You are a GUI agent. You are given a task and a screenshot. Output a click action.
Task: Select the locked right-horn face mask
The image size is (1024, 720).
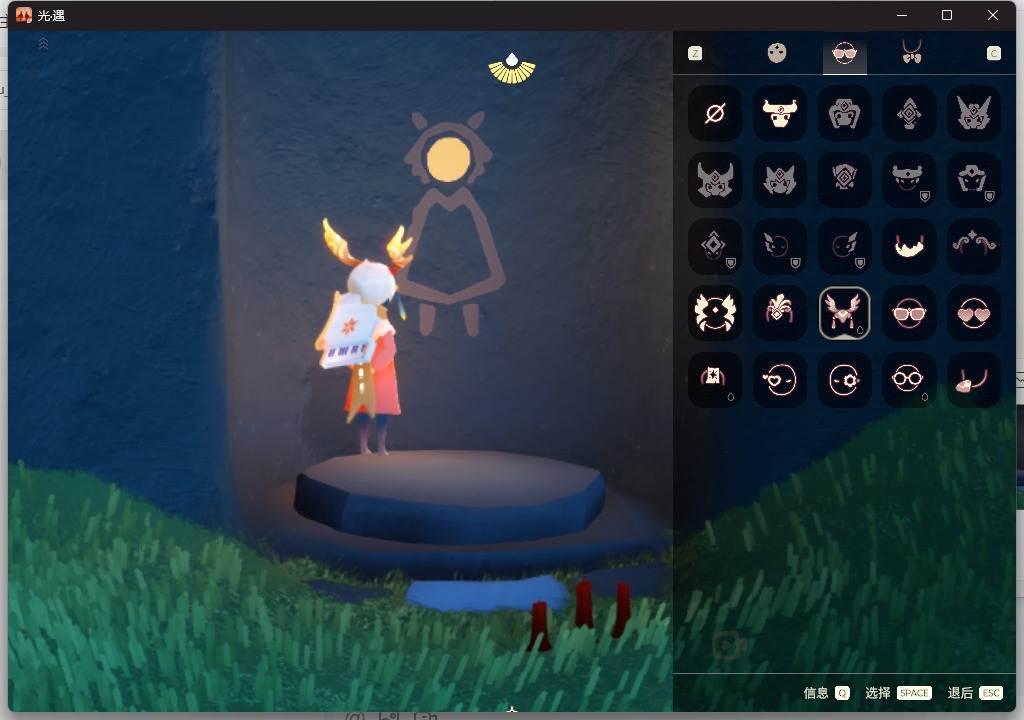pyautogui.click(x=844, y=247)
